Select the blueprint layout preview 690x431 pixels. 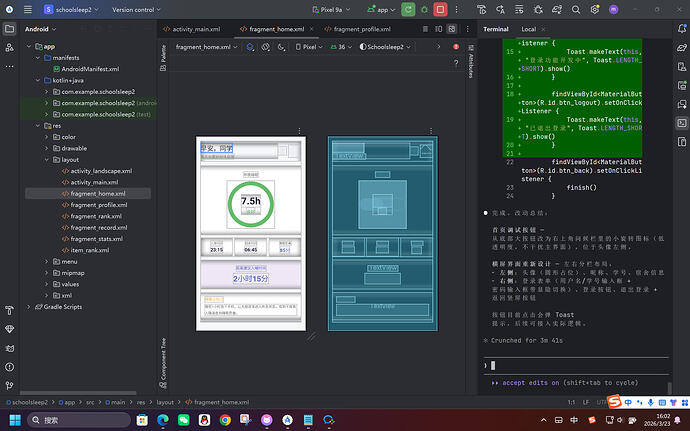click(383, 233)
